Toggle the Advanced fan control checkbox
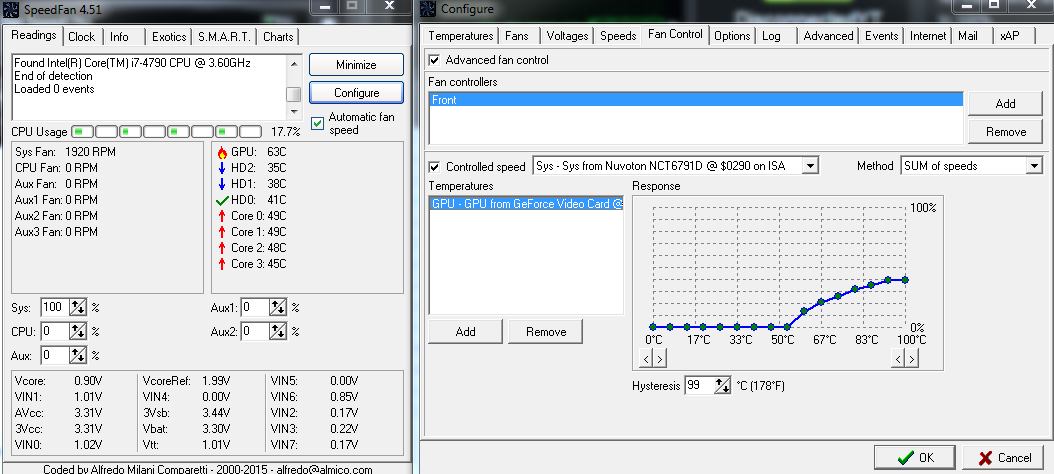The image size is (1054, 474). 434,60
